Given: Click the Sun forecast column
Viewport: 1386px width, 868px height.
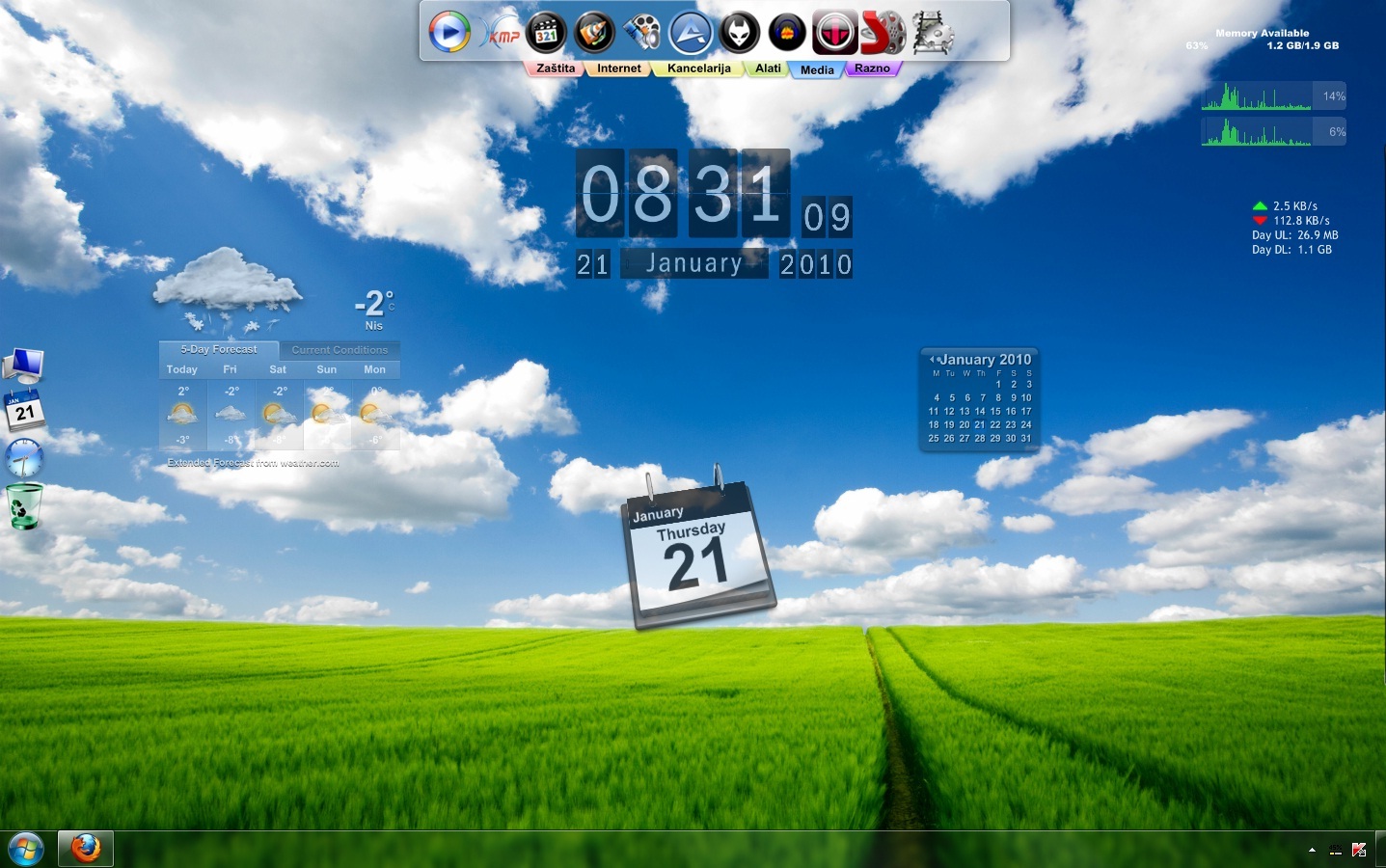Looking at the screenshot, I should tap(327, 406).
